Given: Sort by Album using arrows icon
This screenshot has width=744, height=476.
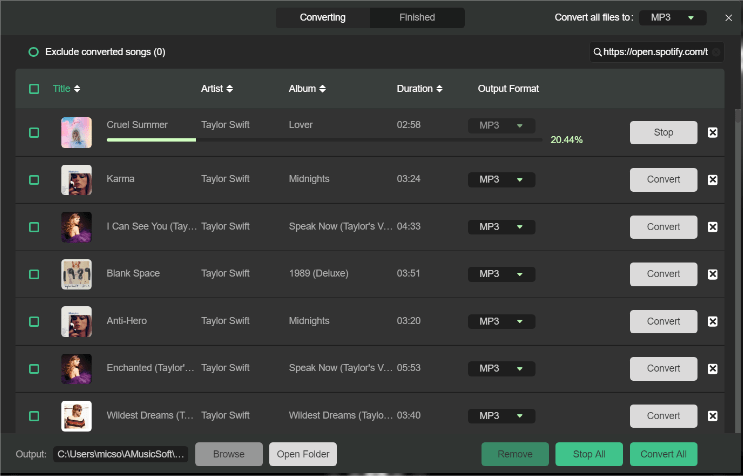Looking at the screenshot, I should tap(323, 89).
